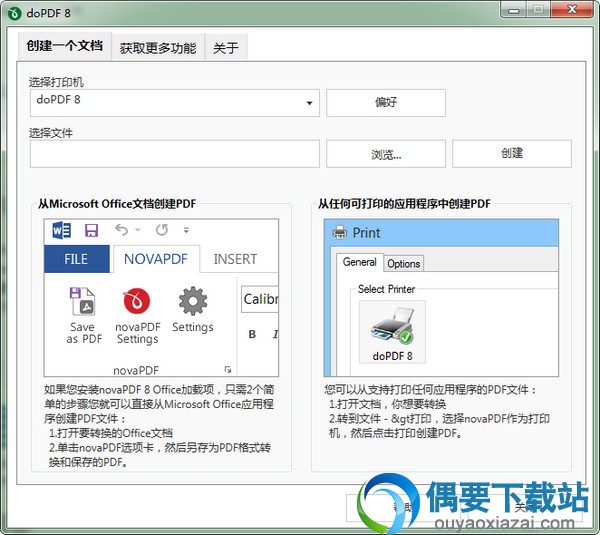This screenshot has width=600, height=535.
Task: Click the 从任何可打印的应用程序中创建PDF heading
Action: (404, 204)
